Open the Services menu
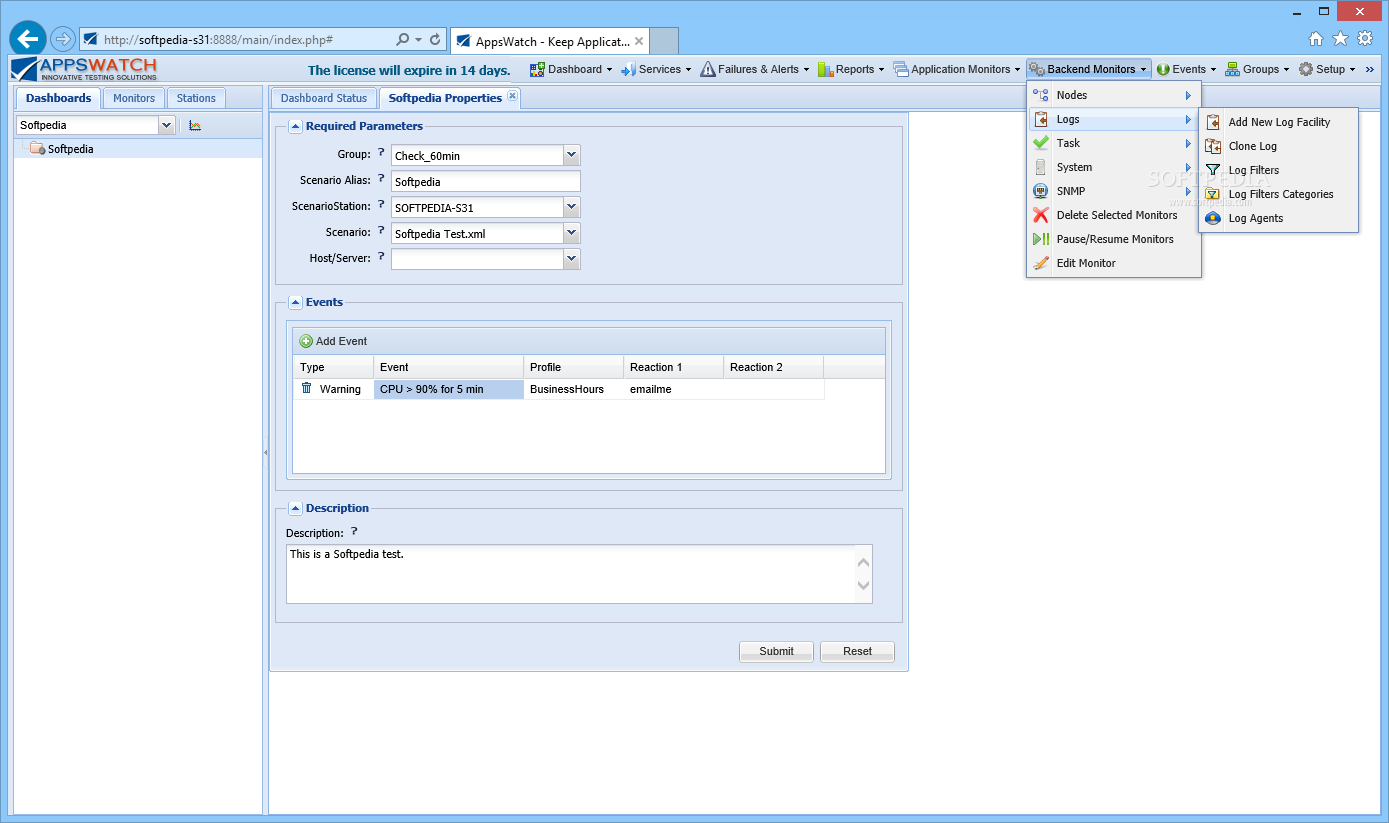Image resolution: width=1389 pixels, height=823 pixels. click(x=656, y=69)
